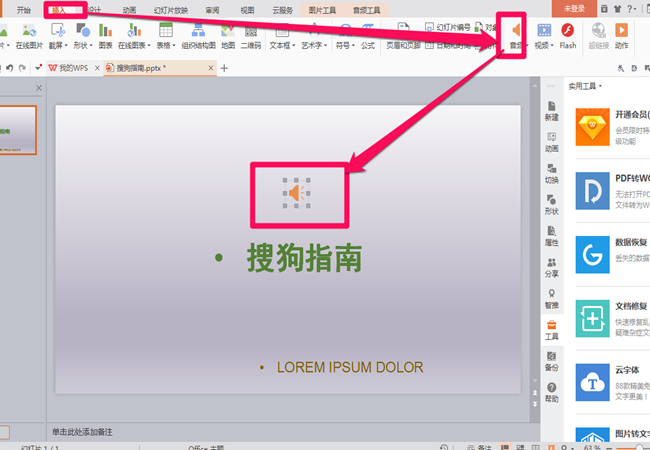This screenshot has height=450, width=650.
Task: Switch to the Slide Show (幻灯片放映) tab
Action: tap(171, 10)
